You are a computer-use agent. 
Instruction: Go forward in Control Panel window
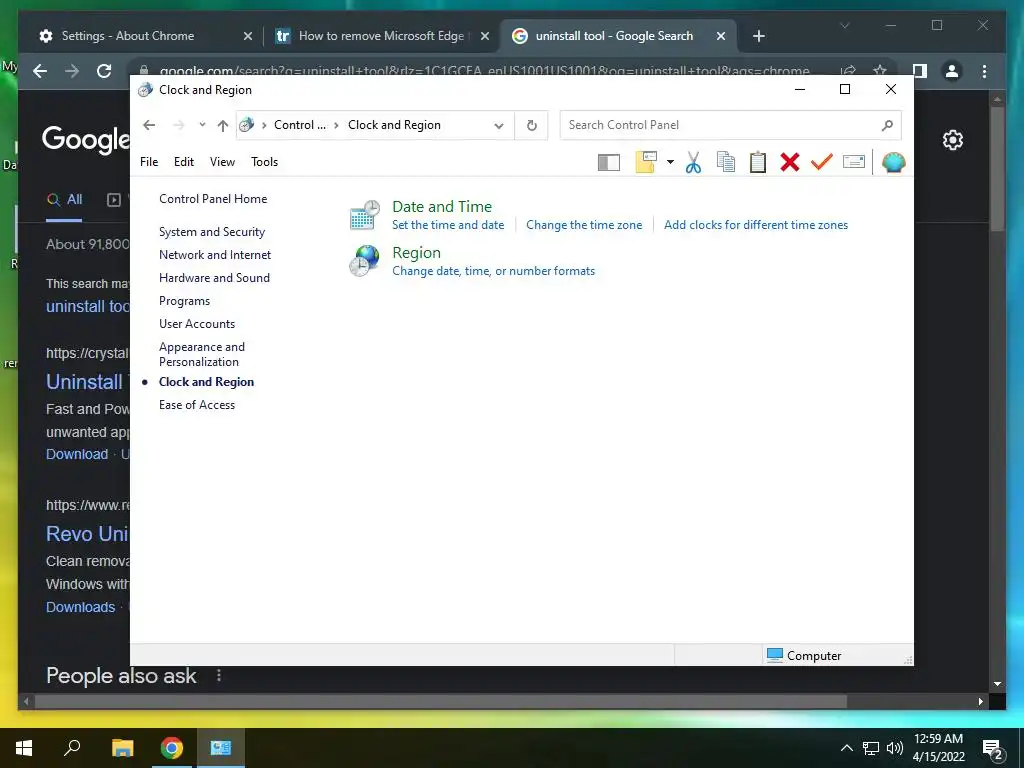179,125
